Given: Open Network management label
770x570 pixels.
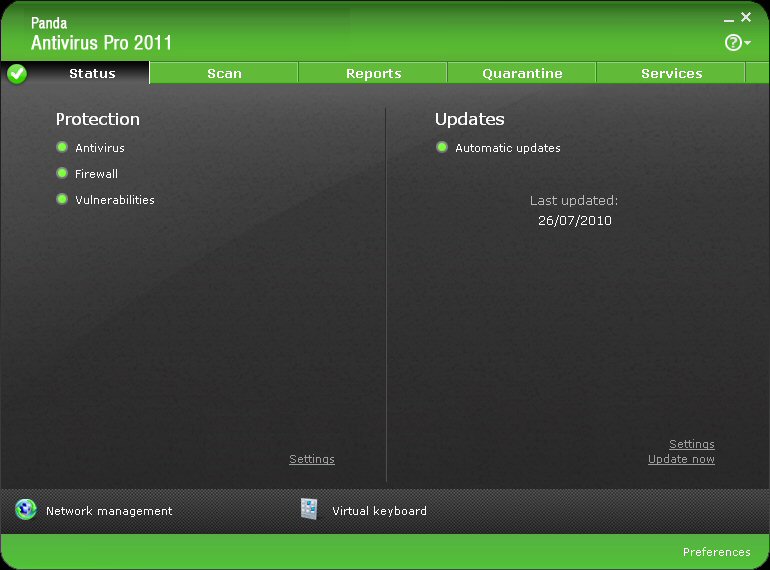Looking at the screenshot, I should tap(109, 511).
